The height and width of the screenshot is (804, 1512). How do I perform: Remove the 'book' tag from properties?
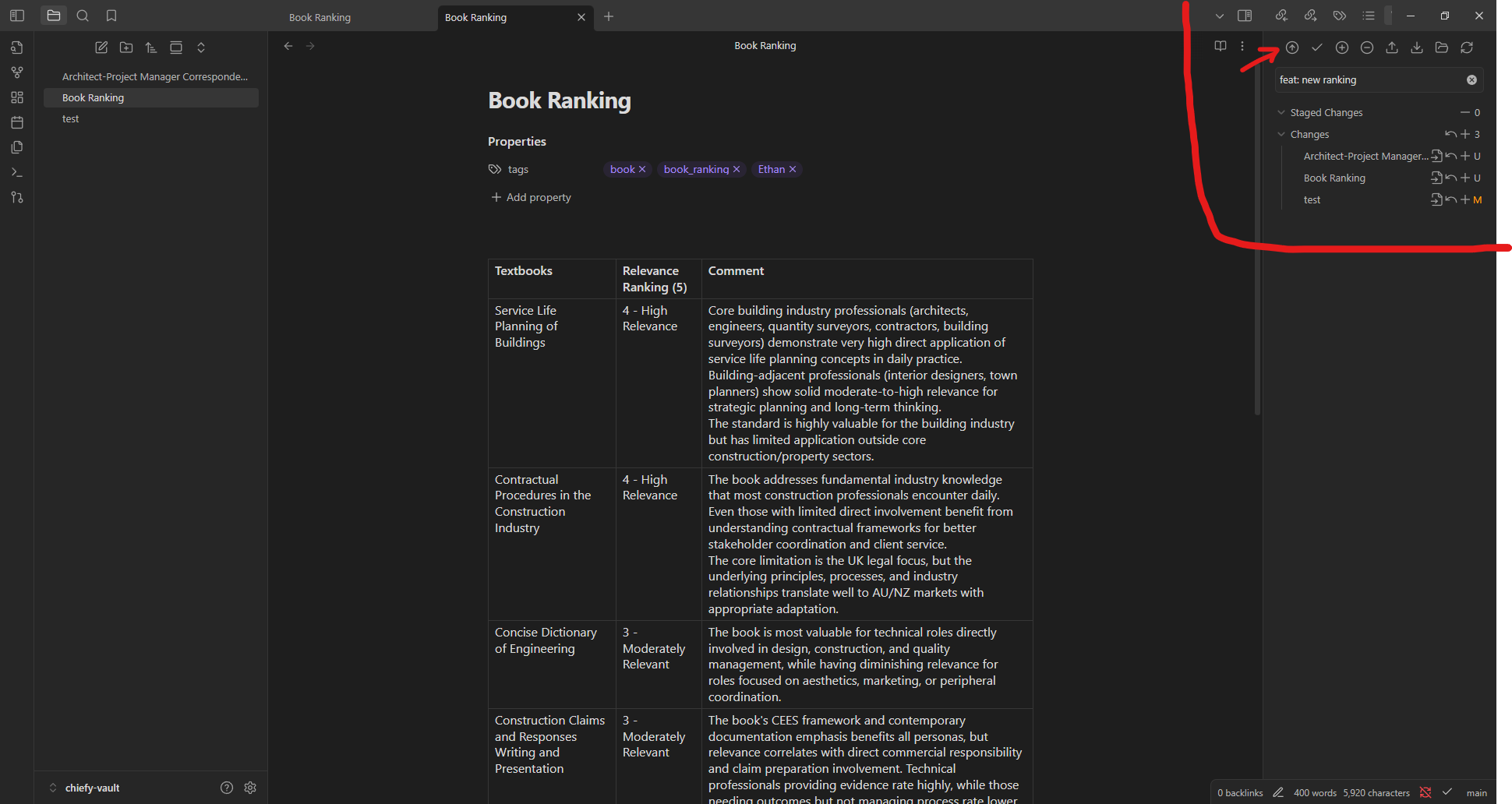pyautogui.click(x=642, y=169)
